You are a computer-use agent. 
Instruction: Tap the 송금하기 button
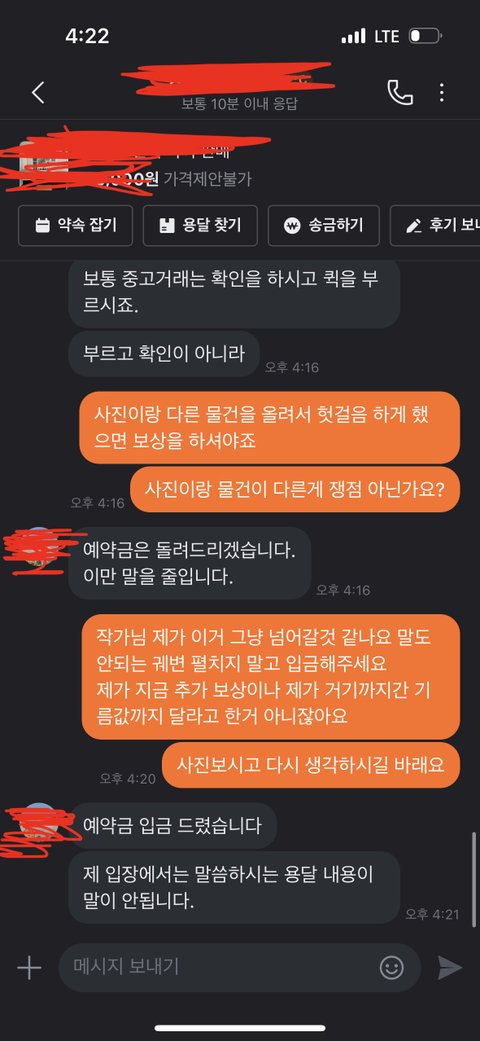[x=324, y=226]
